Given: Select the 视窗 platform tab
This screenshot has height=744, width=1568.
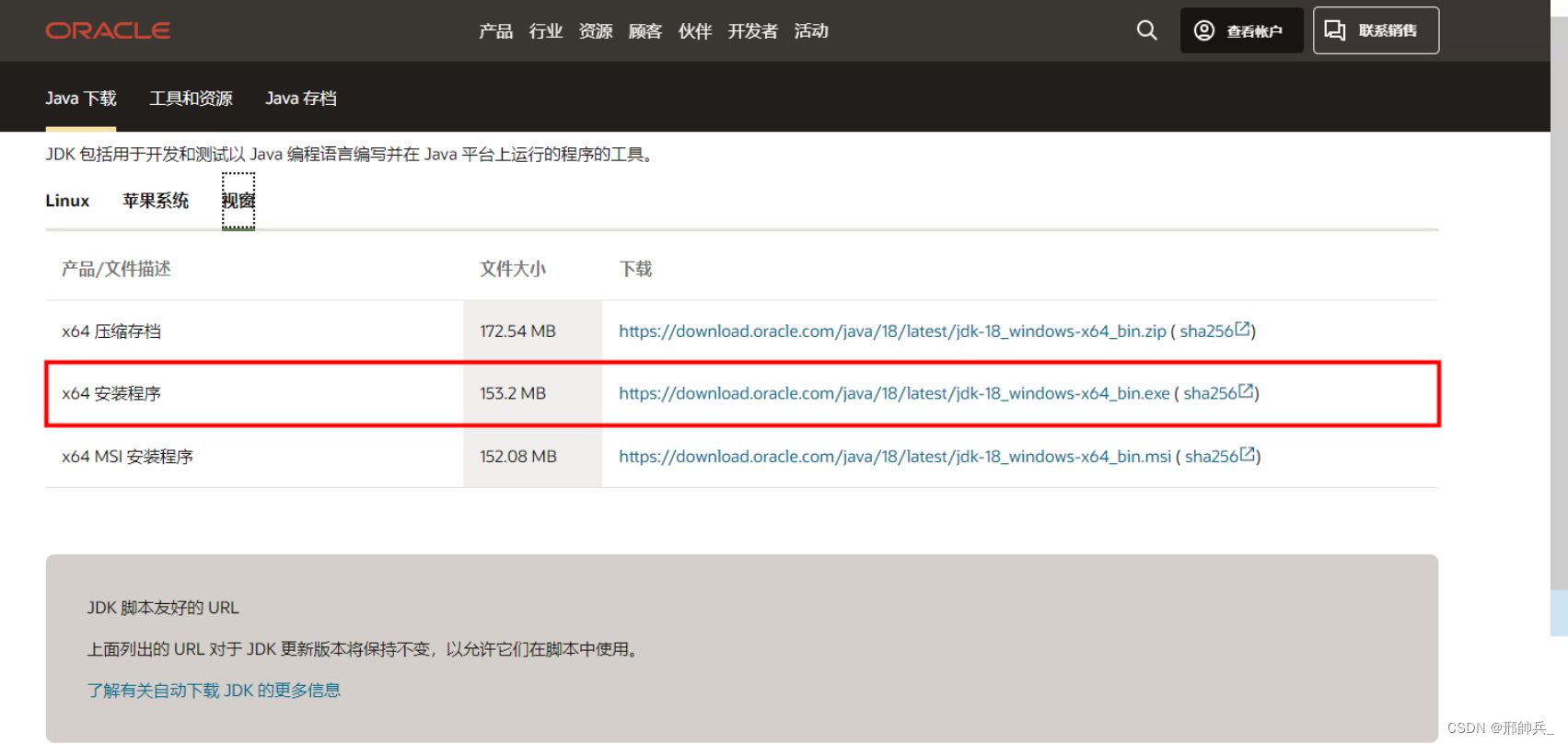Looking at the screenshot, I should [238, 201].
